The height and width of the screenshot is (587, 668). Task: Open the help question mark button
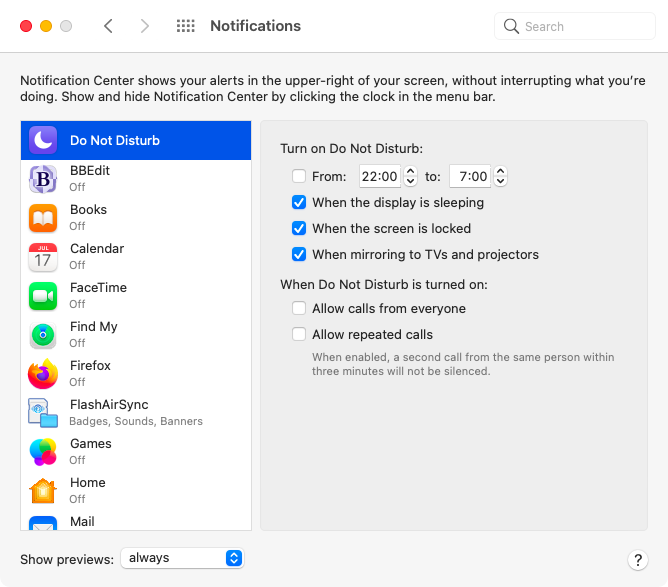click(637, 560)
